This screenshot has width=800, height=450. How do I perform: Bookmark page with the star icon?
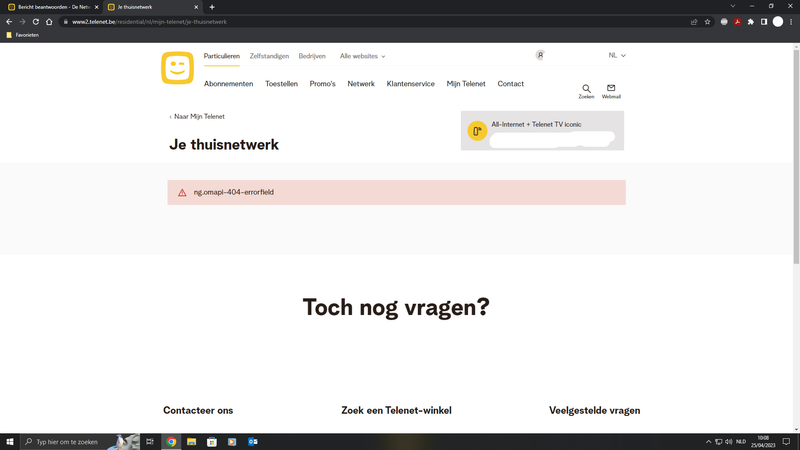pos(707,21)
